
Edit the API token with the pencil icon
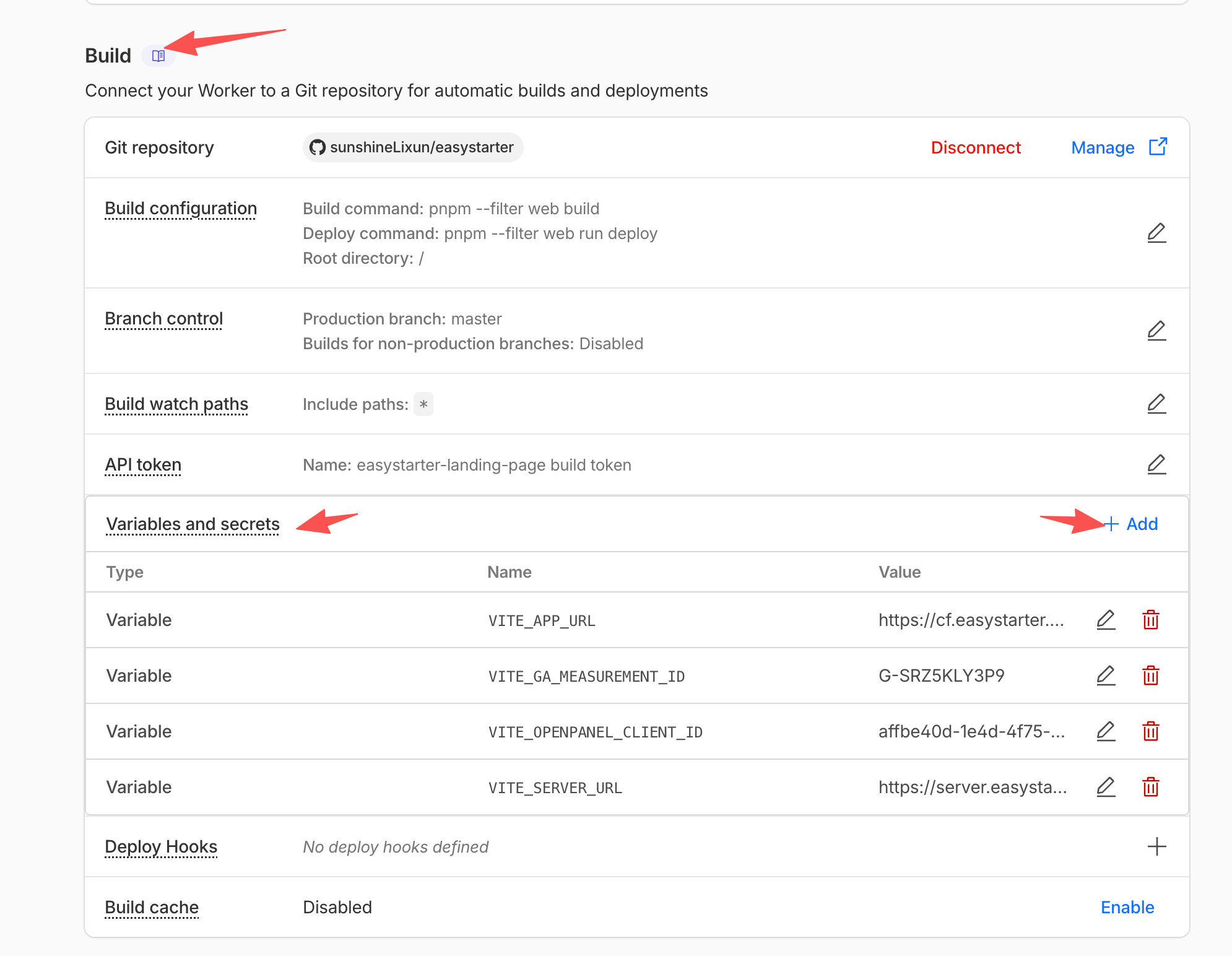point(1156,464)
